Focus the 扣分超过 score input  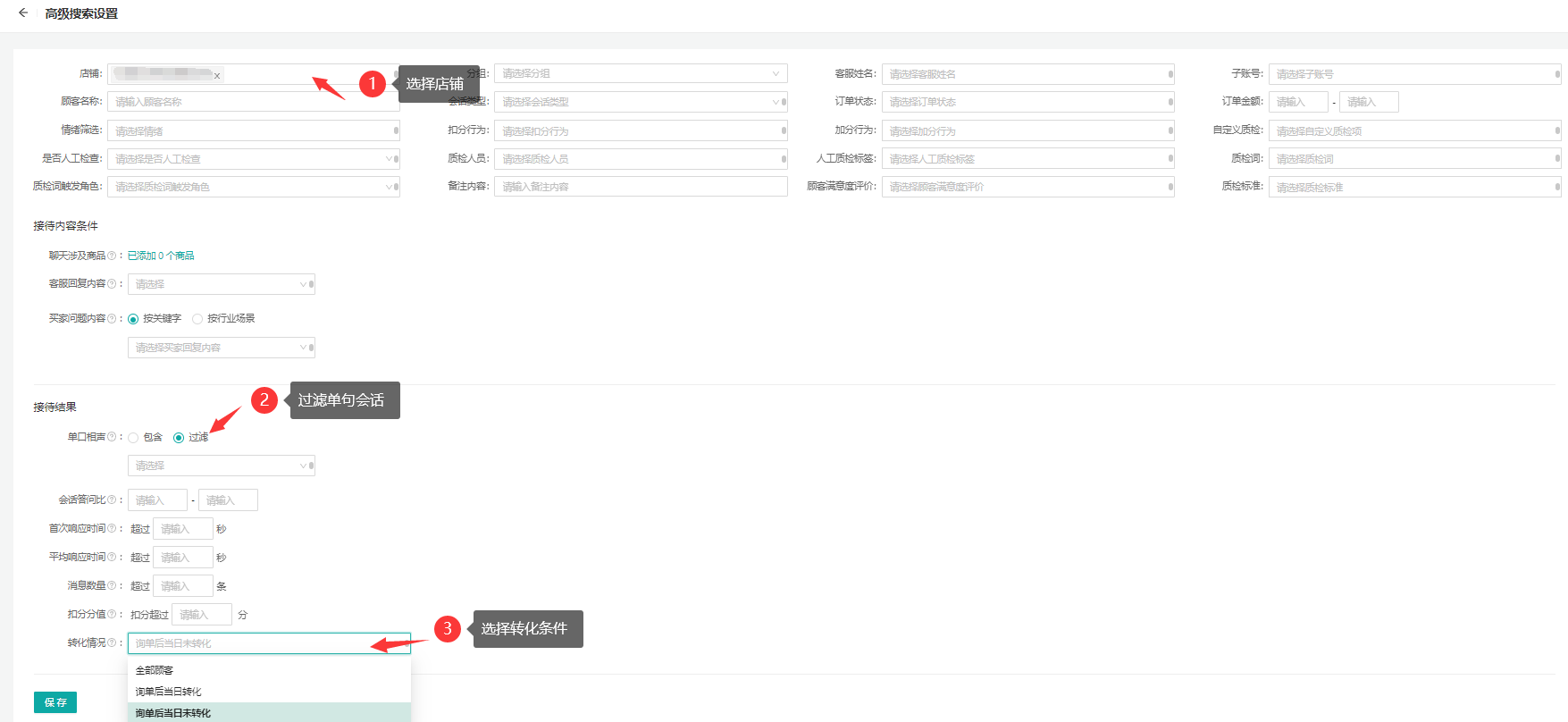click(202, 615)
